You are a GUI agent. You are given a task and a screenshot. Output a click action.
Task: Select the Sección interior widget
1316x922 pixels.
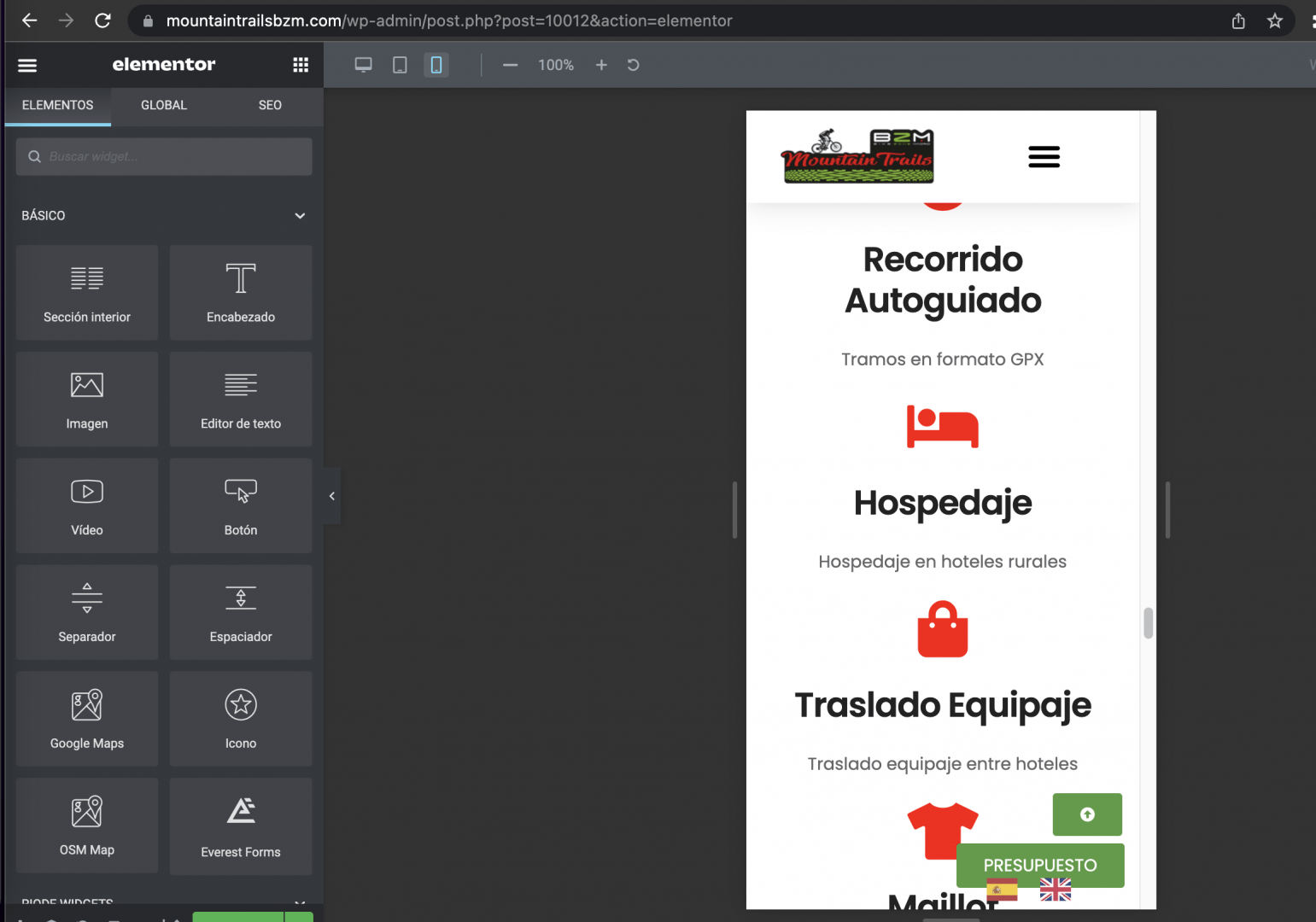pos(87,293)
